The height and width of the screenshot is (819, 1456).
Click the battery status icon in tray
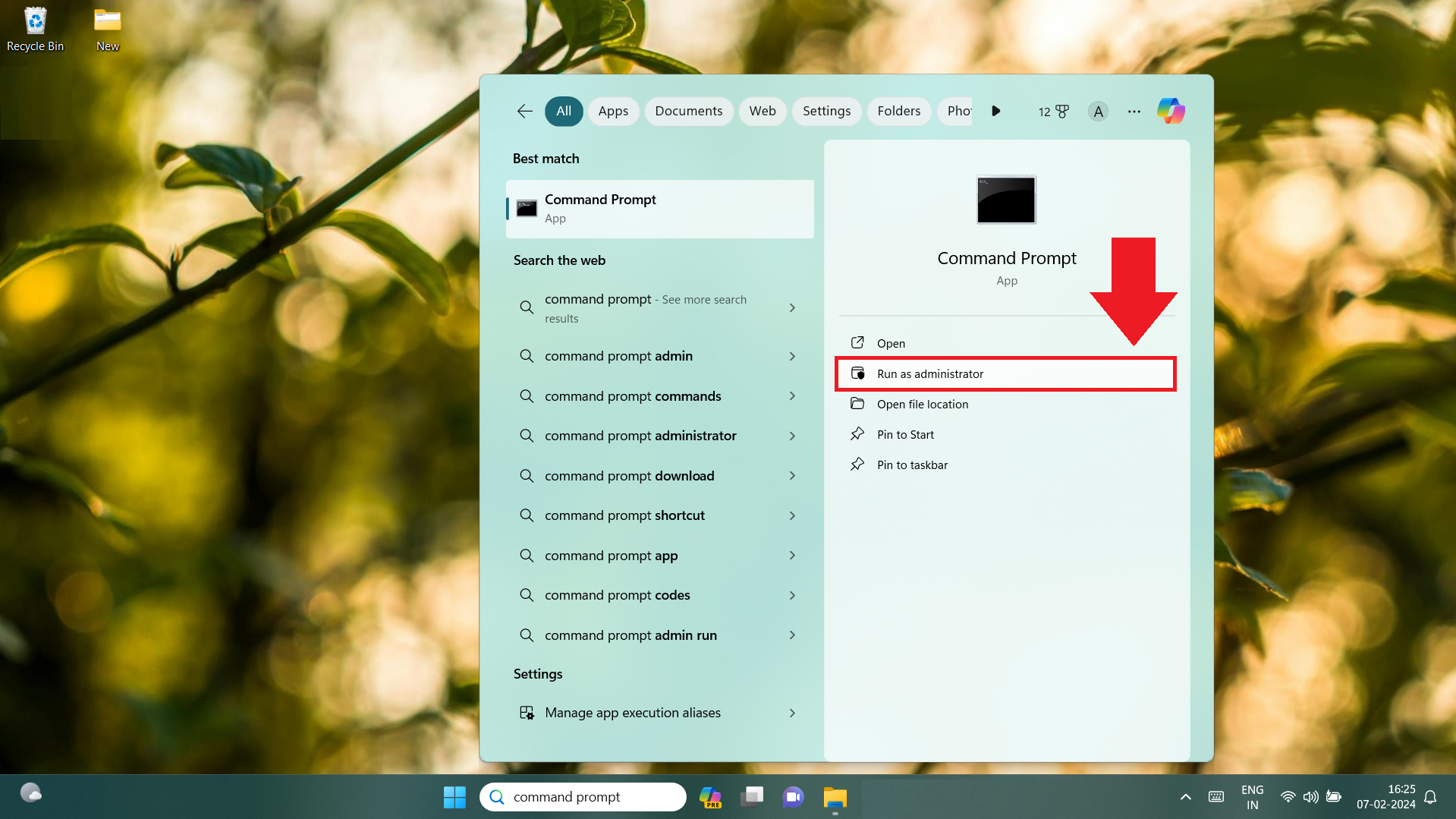(x=1334, y=797)
